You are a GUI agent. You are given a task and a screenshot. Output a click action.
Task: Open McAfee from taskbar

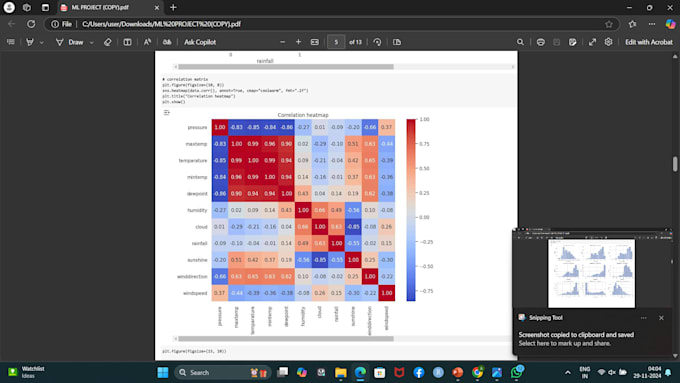pyautogui.click(x=399, y=373)
